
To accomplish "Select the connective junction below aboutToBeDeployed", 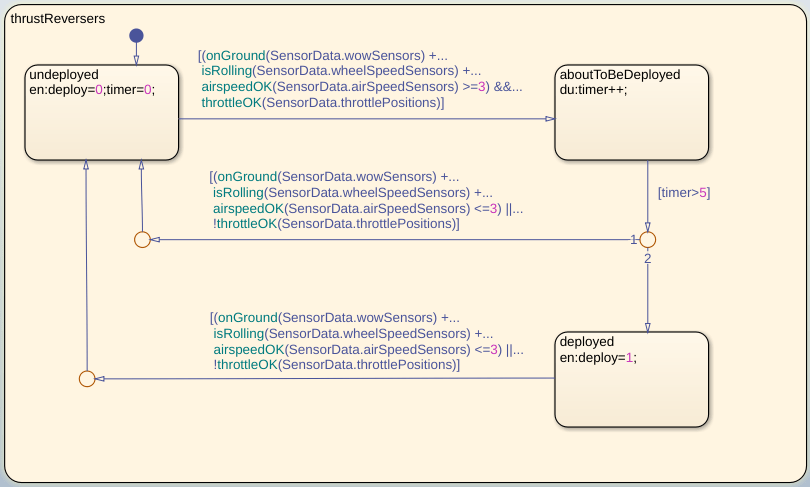I will 647,240.
